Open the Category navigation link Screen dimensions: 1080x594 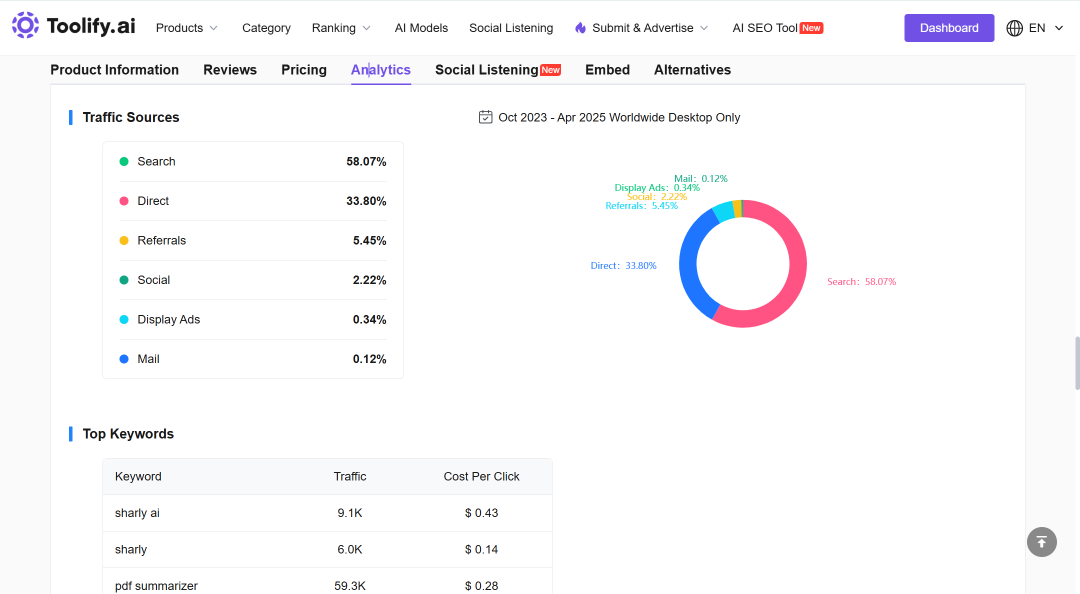point(267,28)
